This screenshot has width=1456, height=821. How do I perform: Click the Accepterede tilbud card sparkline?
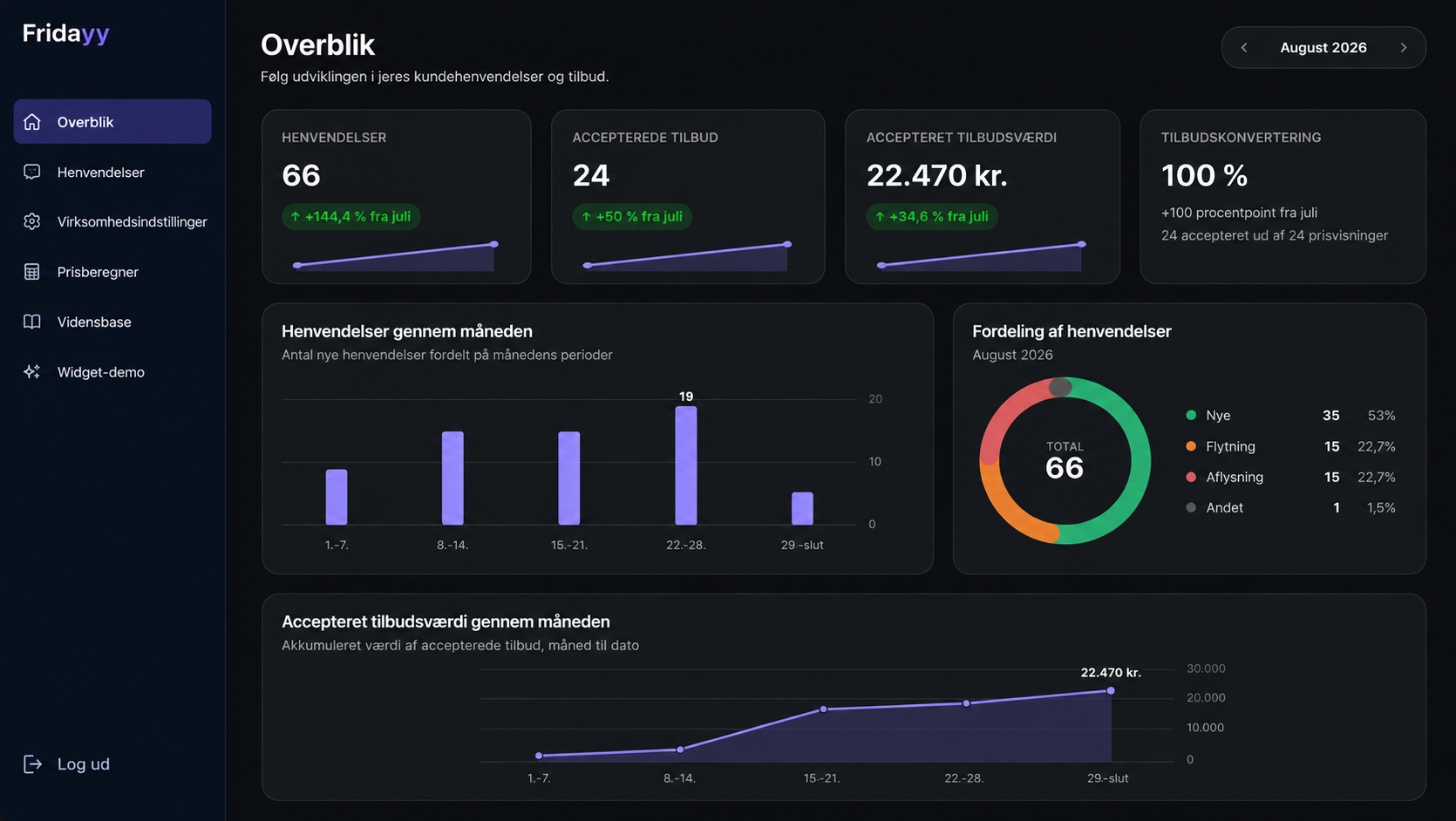click(x=687, y=256)
